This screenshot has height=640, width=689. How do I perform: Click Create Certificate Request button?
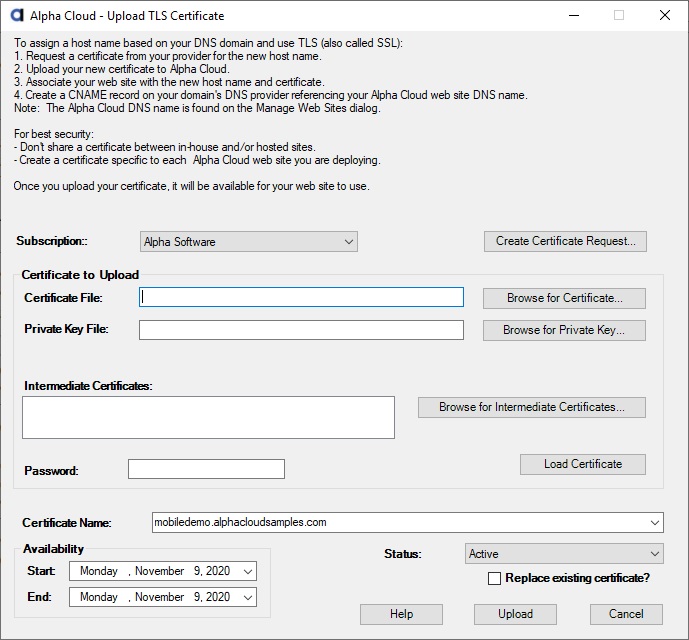(x=565, y=241)
